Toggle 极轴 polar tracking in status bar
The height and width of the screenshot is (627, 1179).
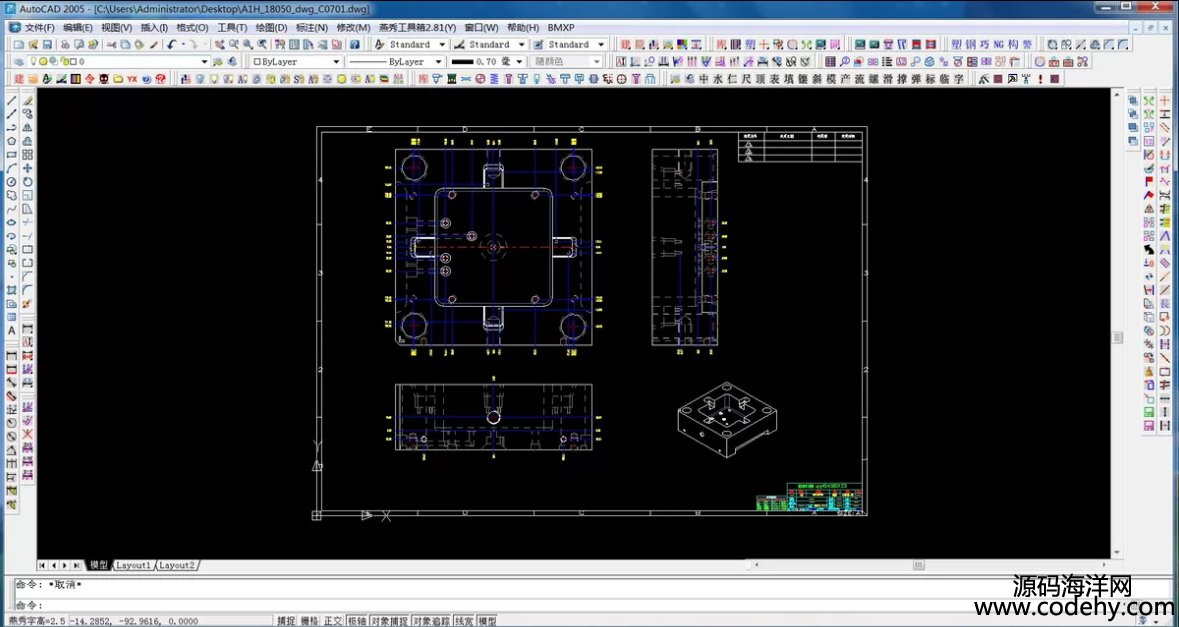pyautogui.click(x=357, y=621)
